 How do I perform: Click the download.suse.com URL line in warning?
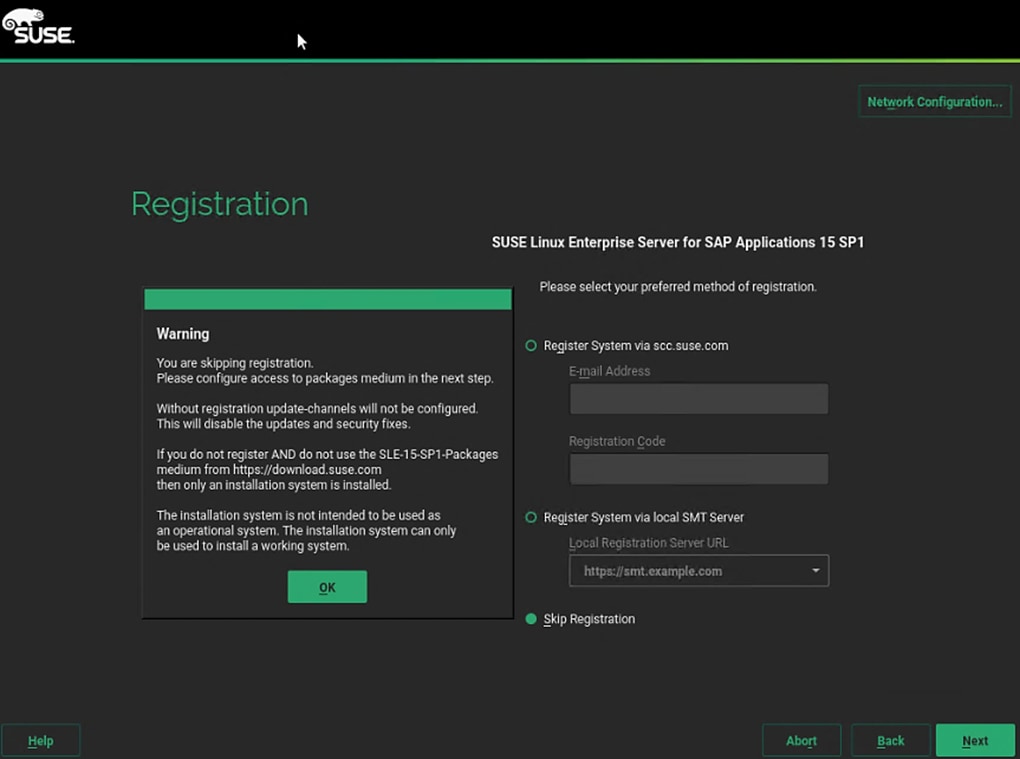pyautogui.click(x=269, y=470)
